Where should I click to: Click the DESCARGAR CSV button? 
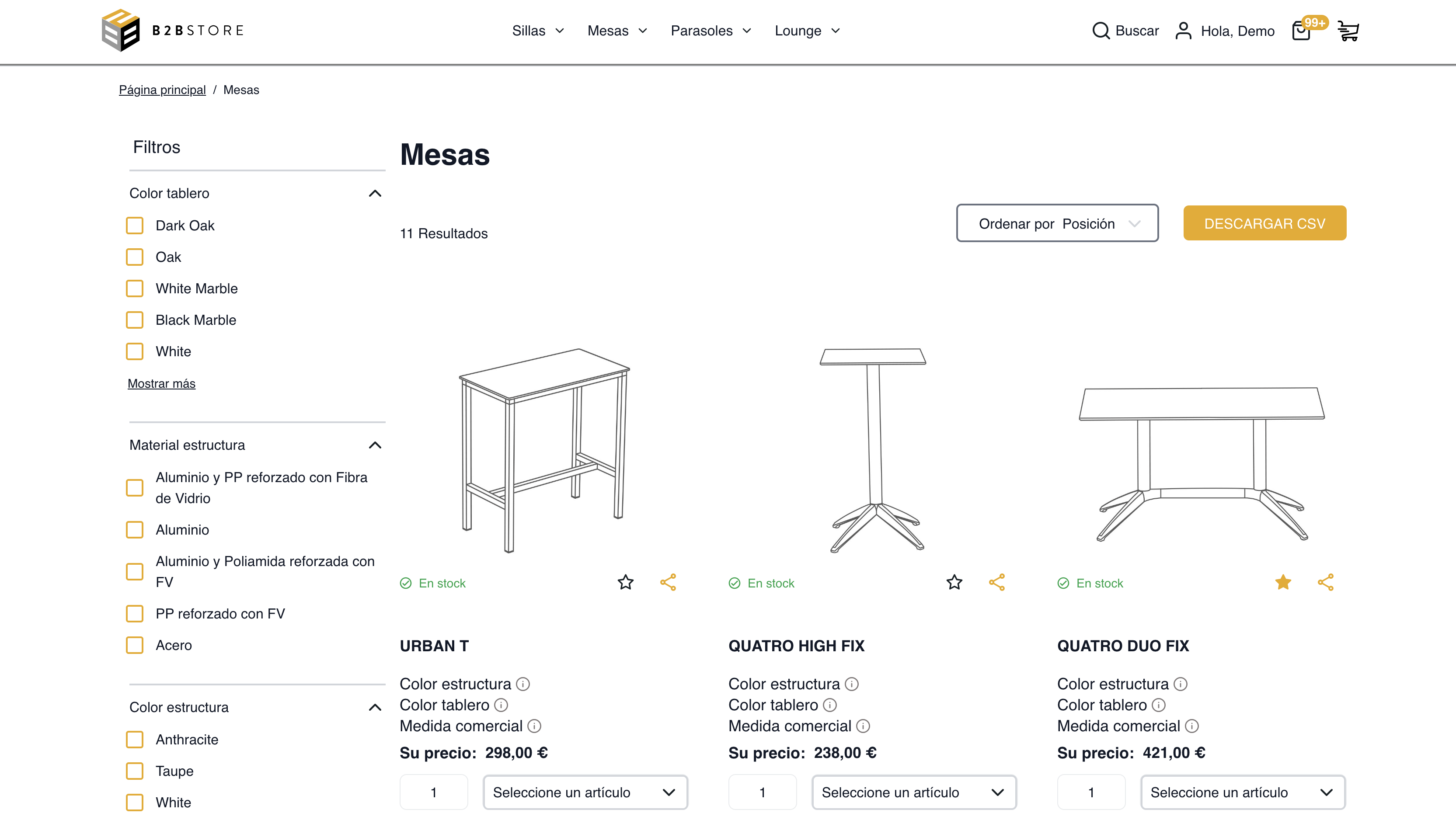[x=1264, y=223]
